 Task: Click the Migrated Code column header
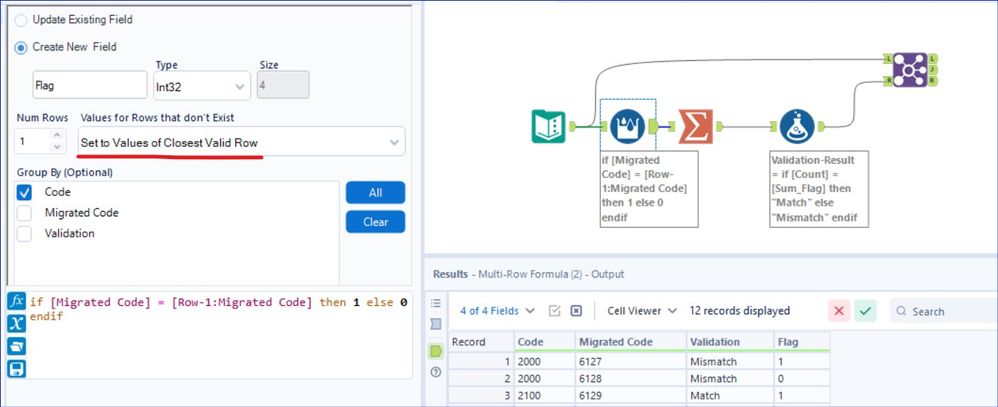pyautogui.click(x=630, y=342)
